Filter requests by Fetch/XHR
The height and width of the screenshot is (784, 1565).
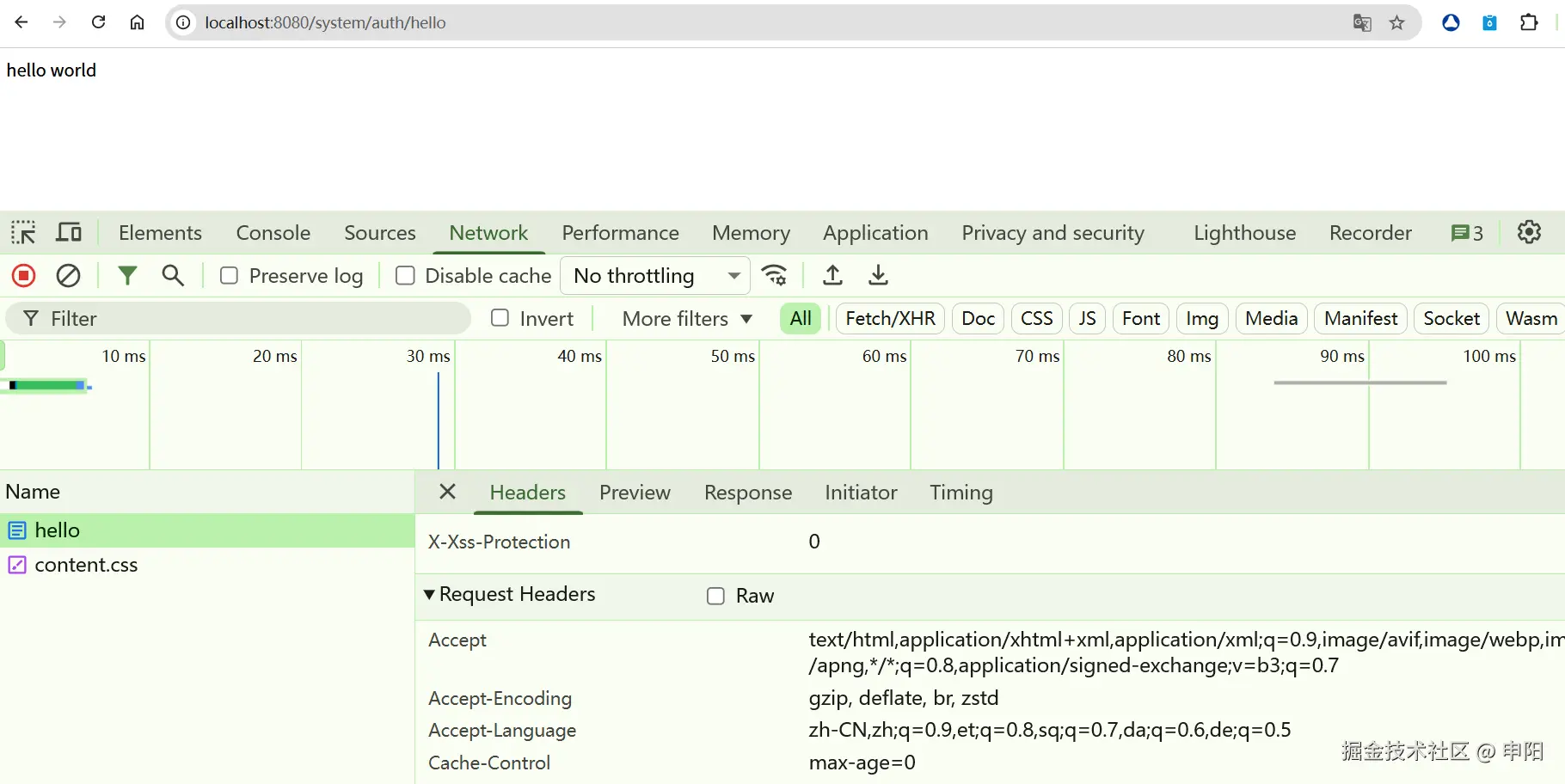(x=891, y=319)
